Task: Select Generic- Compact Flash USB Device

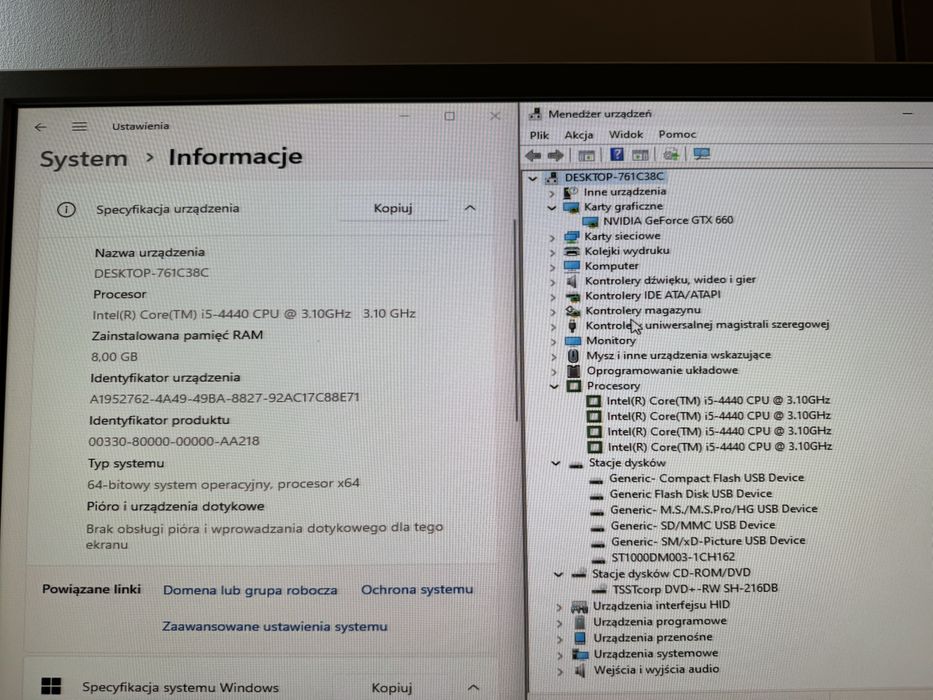Action: 706,479
